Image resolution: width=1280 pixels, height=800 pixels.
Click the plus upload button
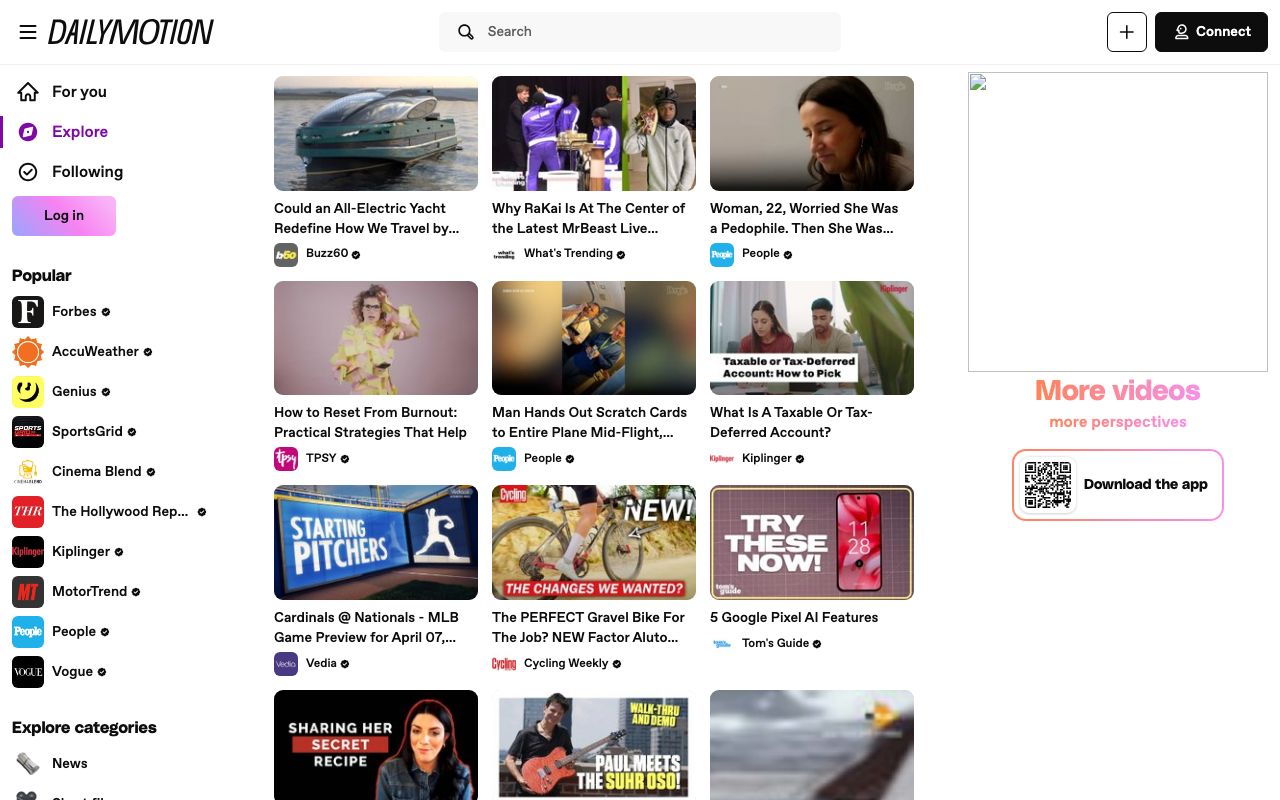click(1127, 32)
